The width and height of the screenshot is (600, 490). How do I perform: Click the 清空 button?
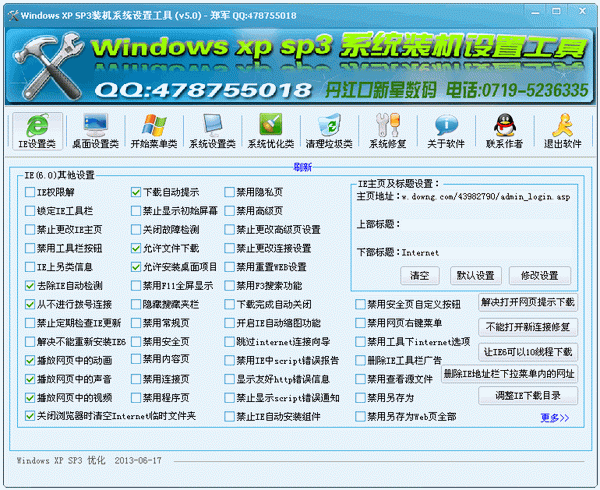(420, 275)
